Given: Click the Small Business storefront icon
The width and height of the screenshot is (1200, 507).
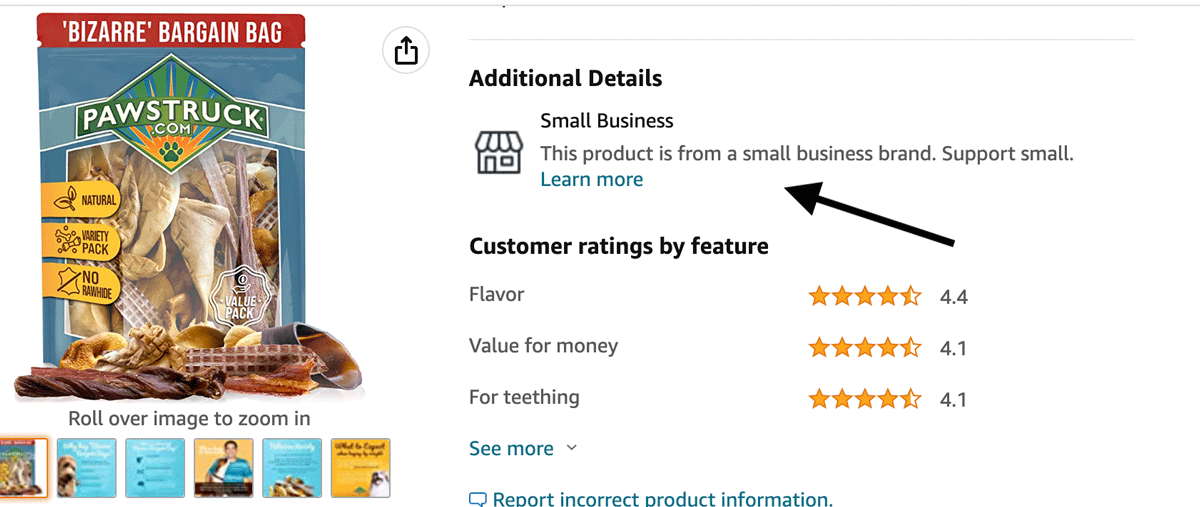Looking at the screenshot, I should 498,151.
